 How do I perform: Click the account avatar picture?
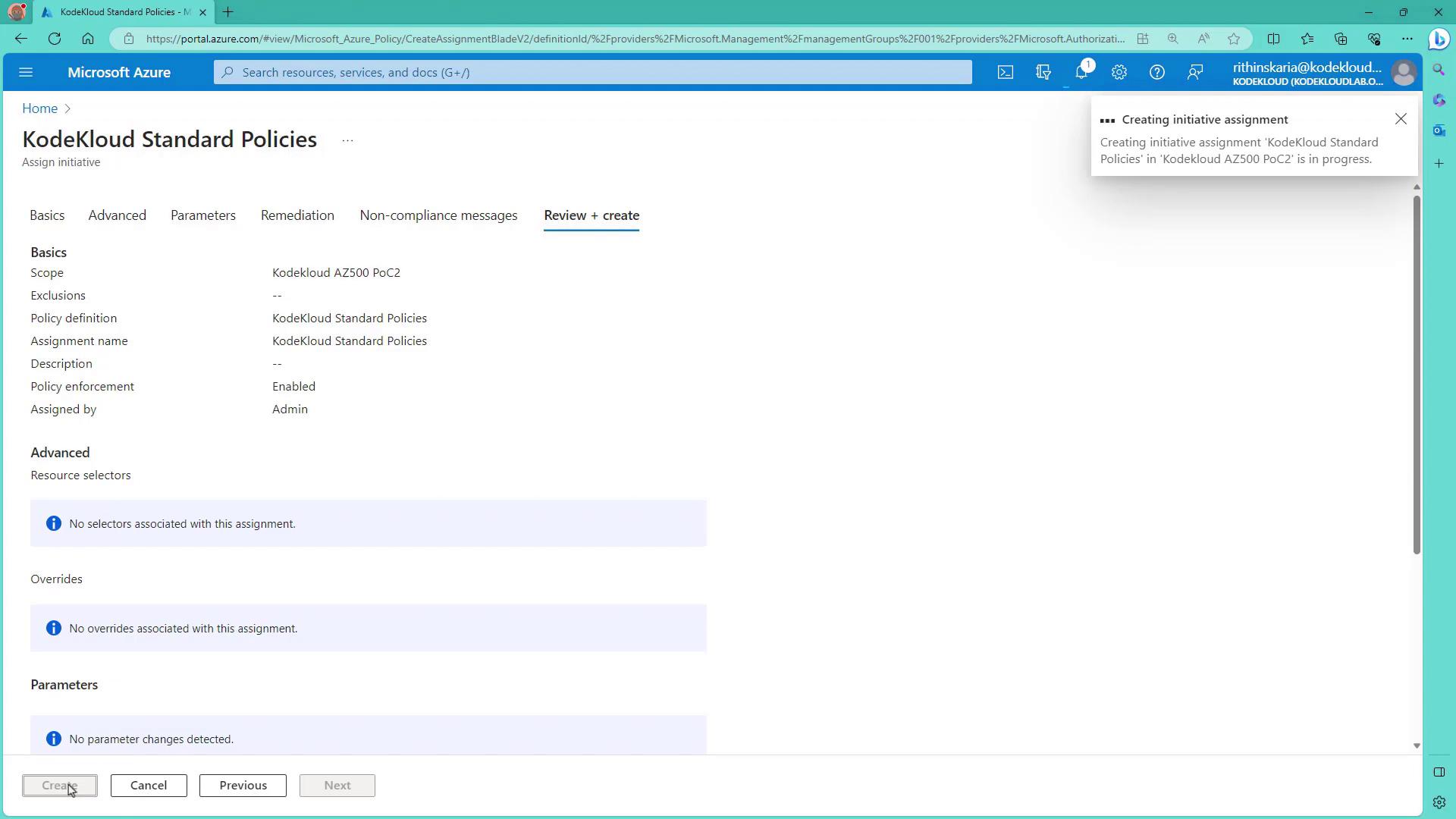(x=1404, y=73)
